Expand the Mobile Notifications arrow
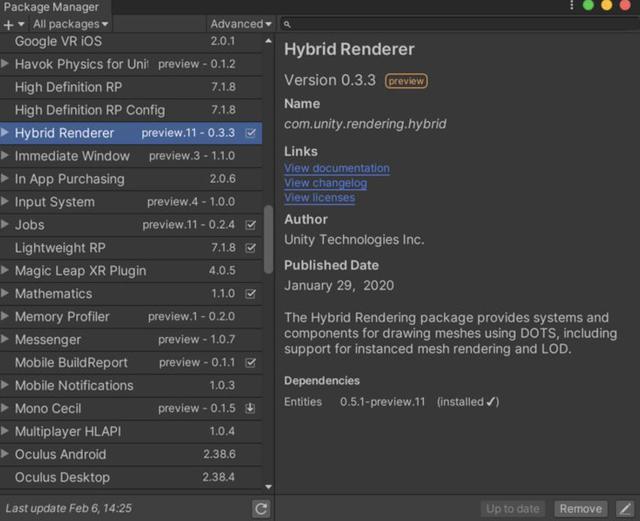 click(5, 385)
